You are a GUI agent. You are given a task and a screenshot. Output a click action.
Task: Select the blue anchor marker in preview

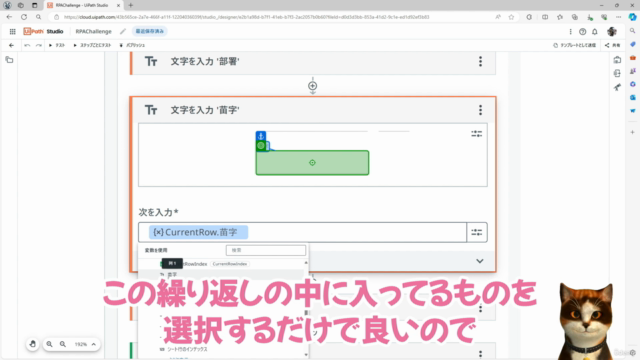tap(261, 136)
